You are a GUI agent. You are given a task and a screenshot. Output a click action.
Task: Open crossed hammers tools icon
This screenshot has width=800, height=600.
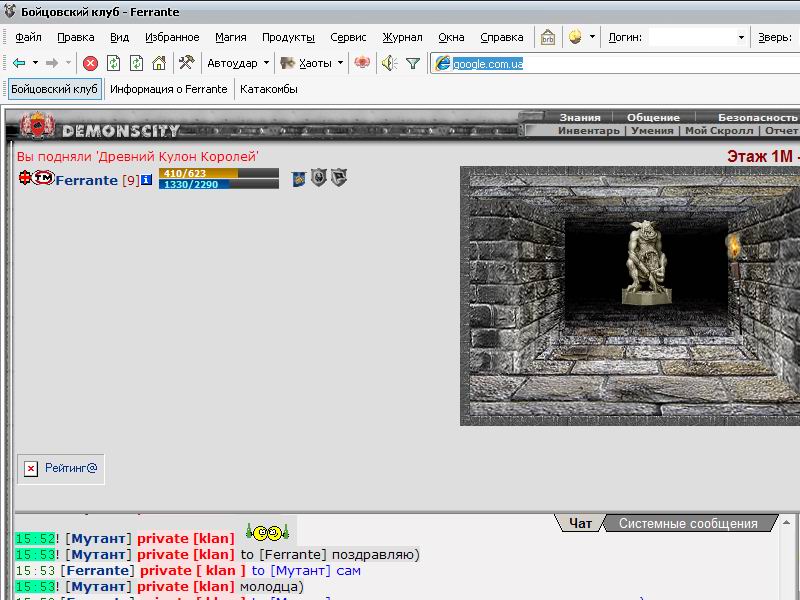tap(187, 63)
